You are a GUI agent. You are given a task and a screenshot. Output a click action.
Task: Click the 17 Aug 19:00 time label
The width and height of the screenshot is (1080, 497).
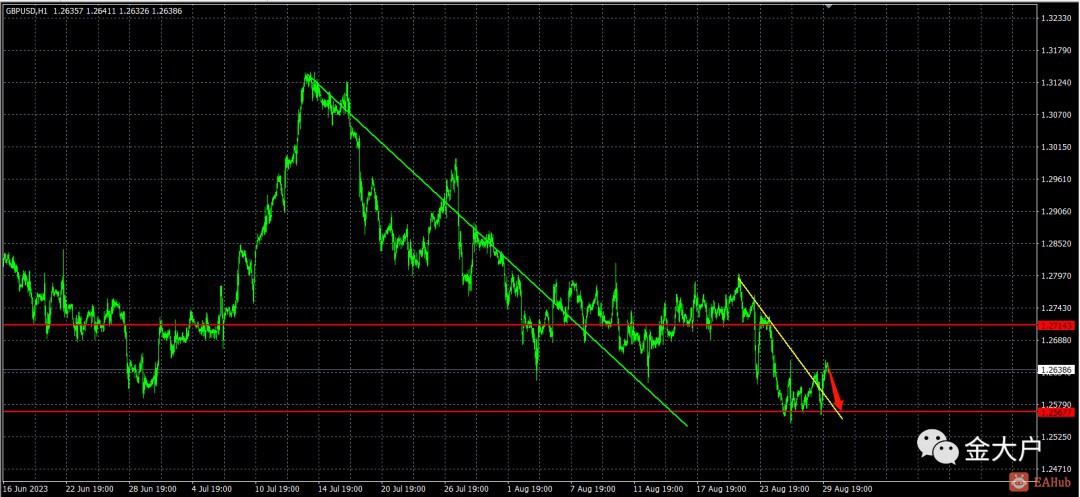tap(721, 489)
